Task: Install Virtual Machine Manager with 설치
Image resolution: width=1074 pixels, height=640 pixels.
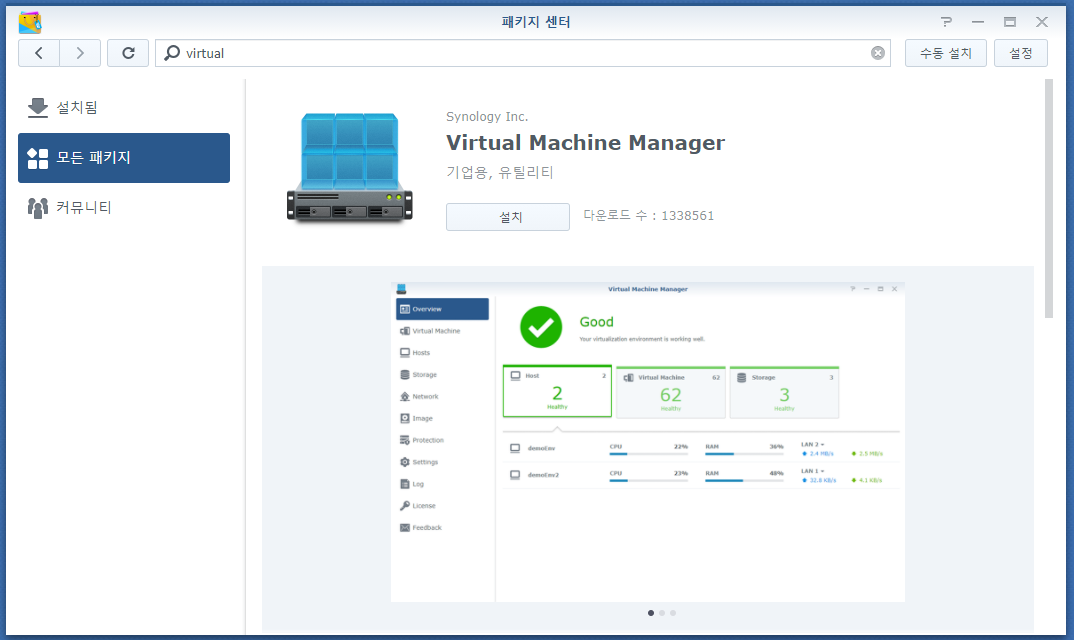Action: pos(508,217)
